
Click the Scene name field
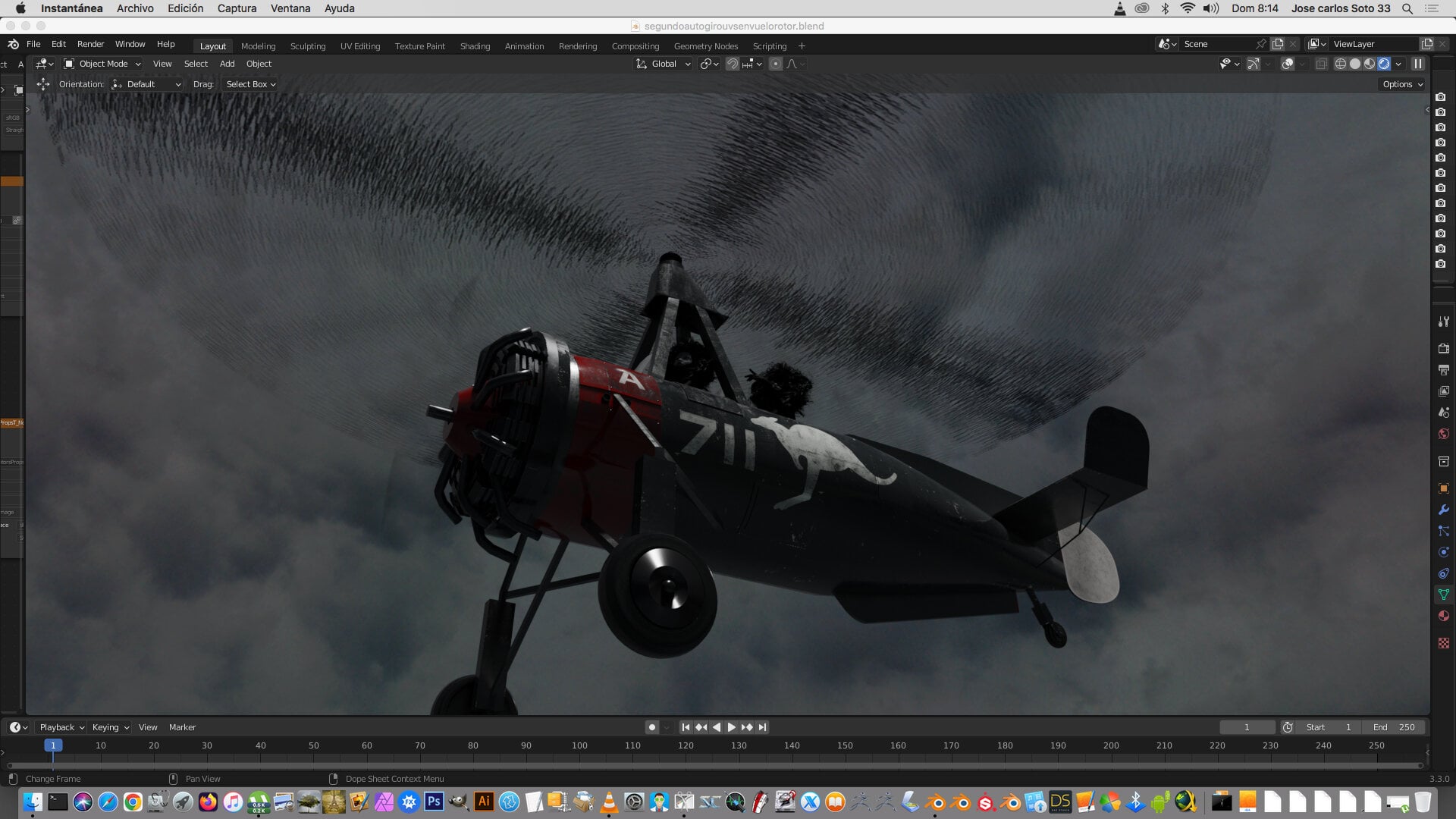coord(1216,44)
